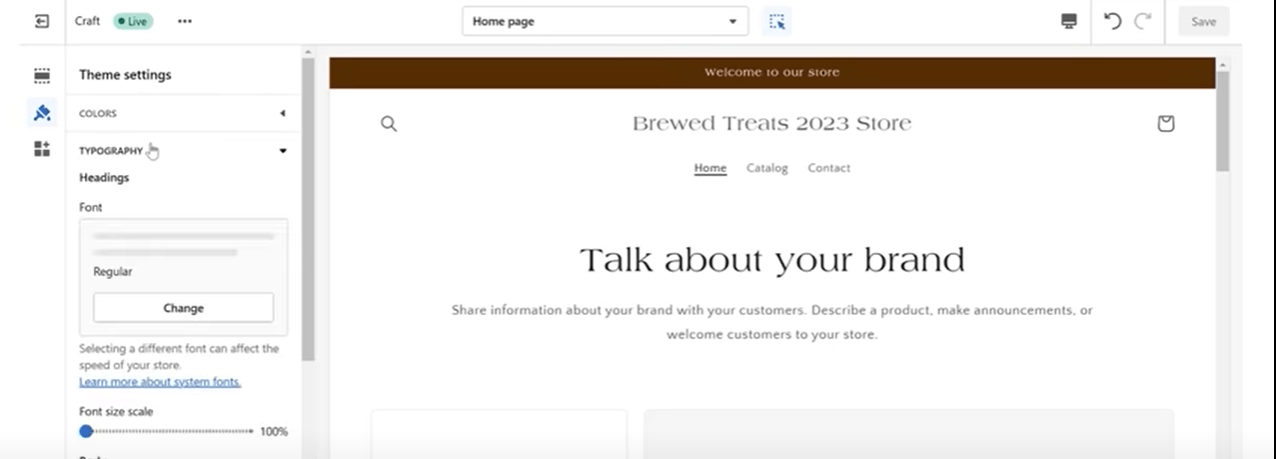Select the Theme settings paintbrush icon

[42, 113]
